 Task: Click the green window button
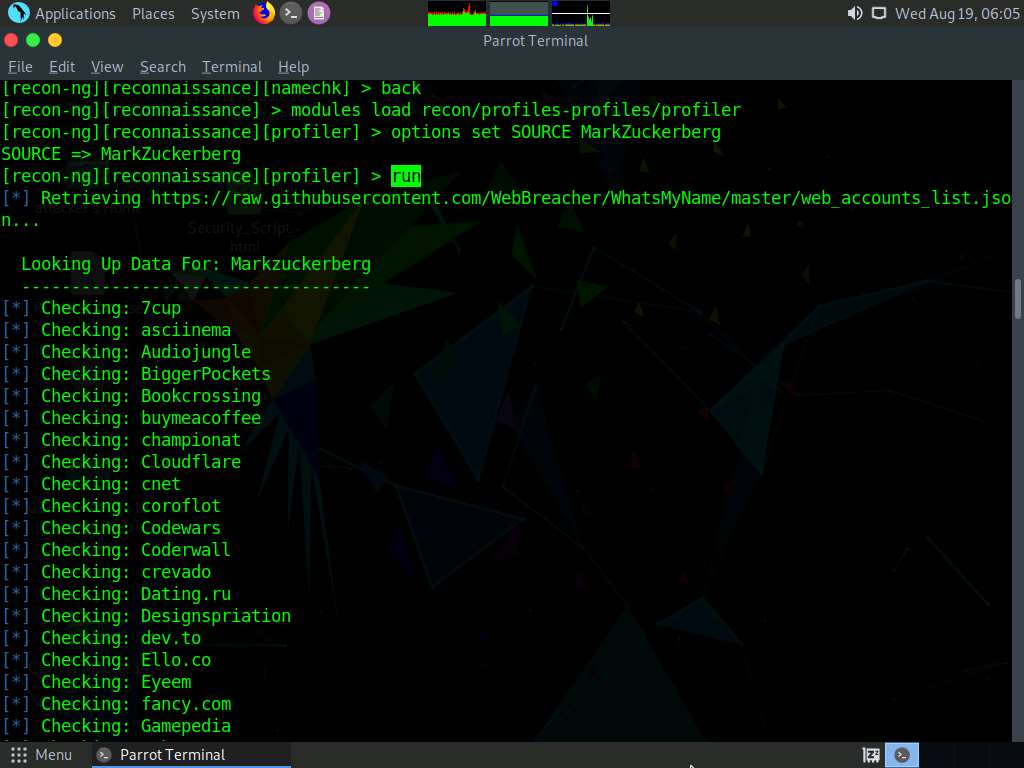[33, 40]
